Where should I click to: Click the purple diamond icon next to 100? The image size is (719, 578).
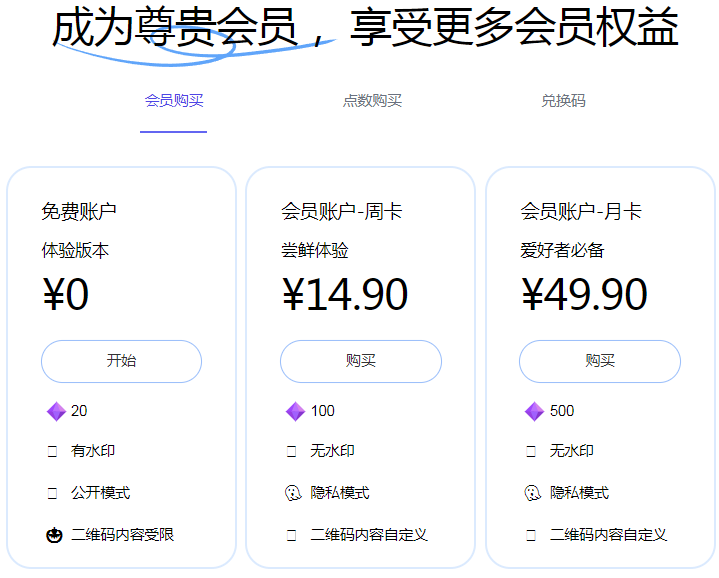295,411
